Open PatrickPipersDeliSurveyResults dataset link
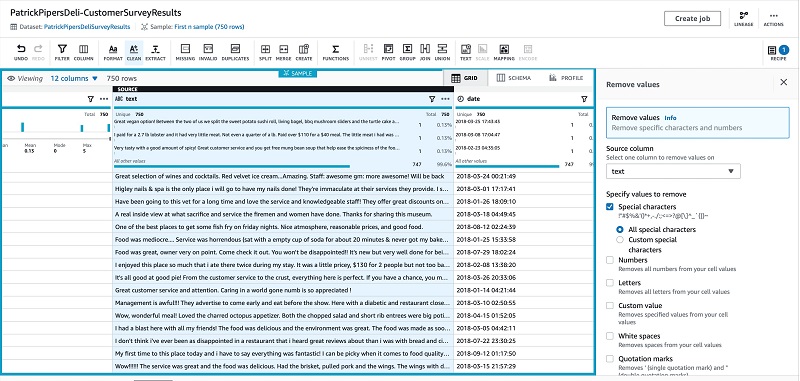The image size is (800, 381). click(87, 27)
